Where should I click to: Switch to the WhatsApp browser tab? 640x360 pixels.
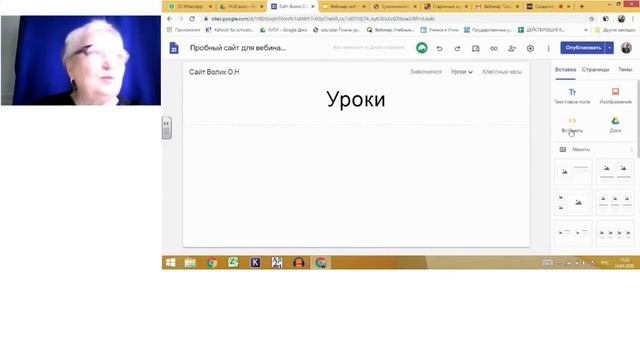190,7
